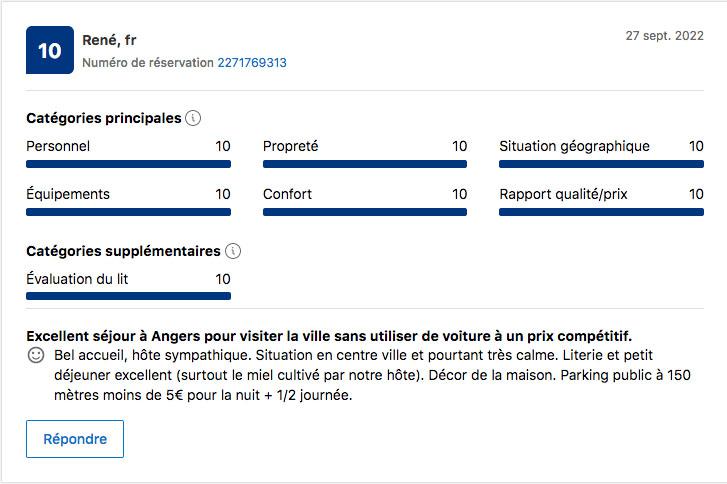Click the Évaluation du lit rating bar

(128, 296)
